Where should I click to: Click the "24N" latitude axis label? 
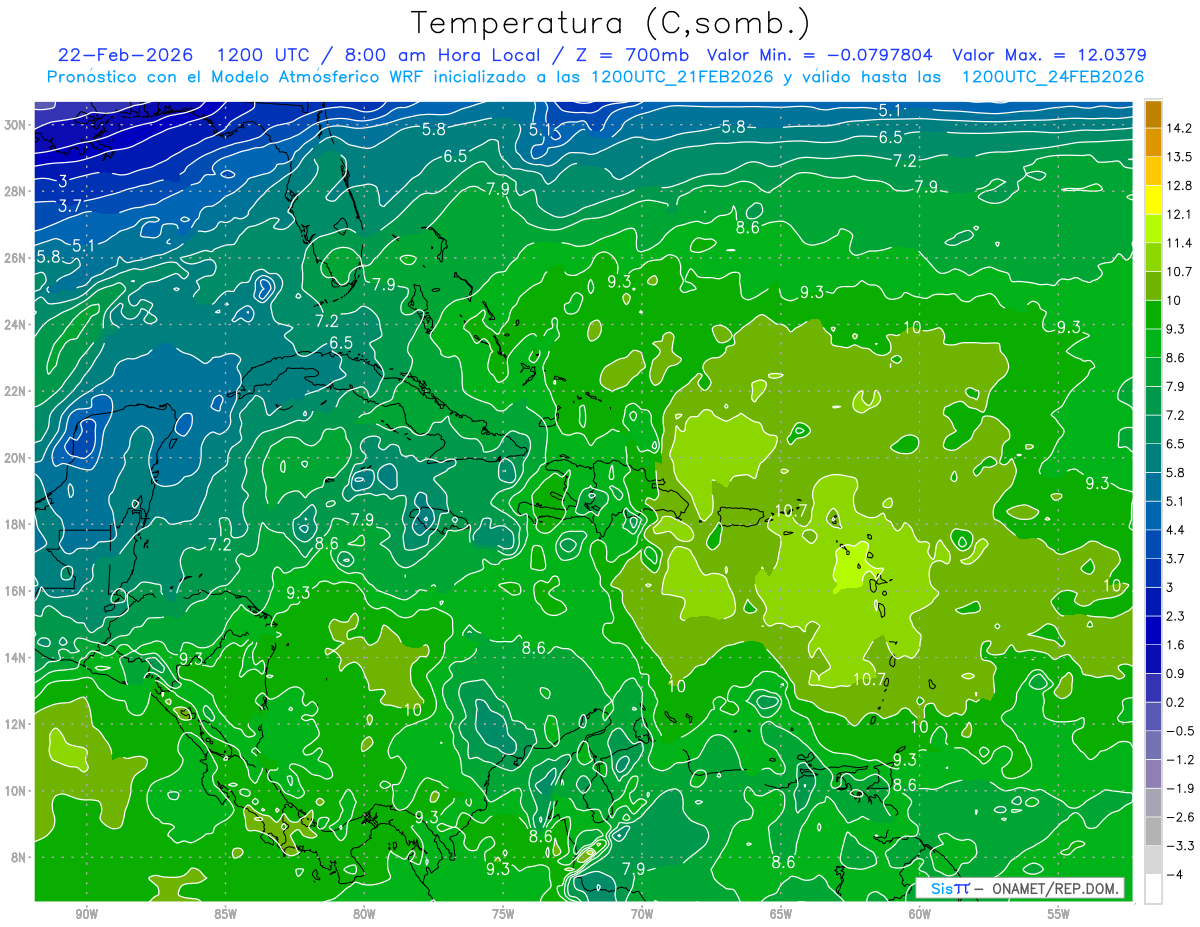coord(16,324)
